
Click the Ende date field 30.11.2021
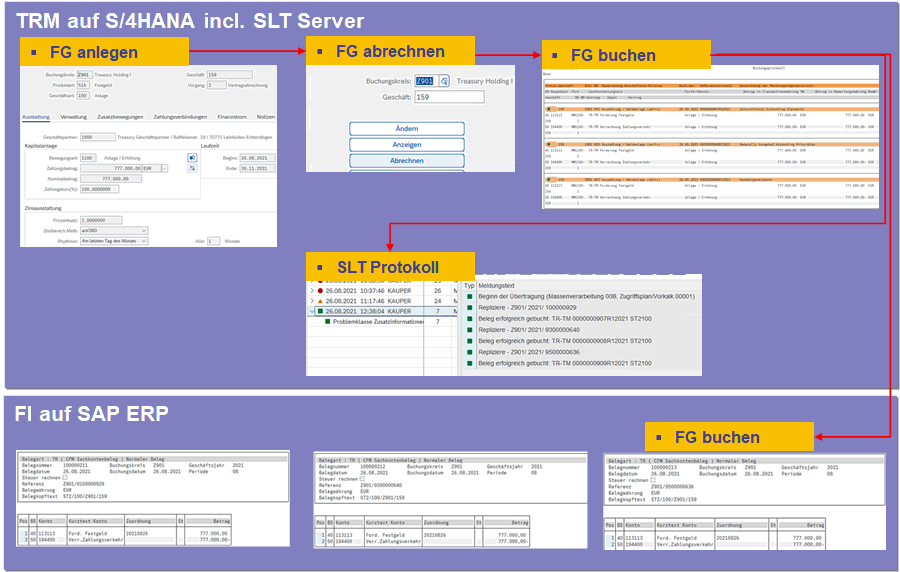click(x=257, y=168)
